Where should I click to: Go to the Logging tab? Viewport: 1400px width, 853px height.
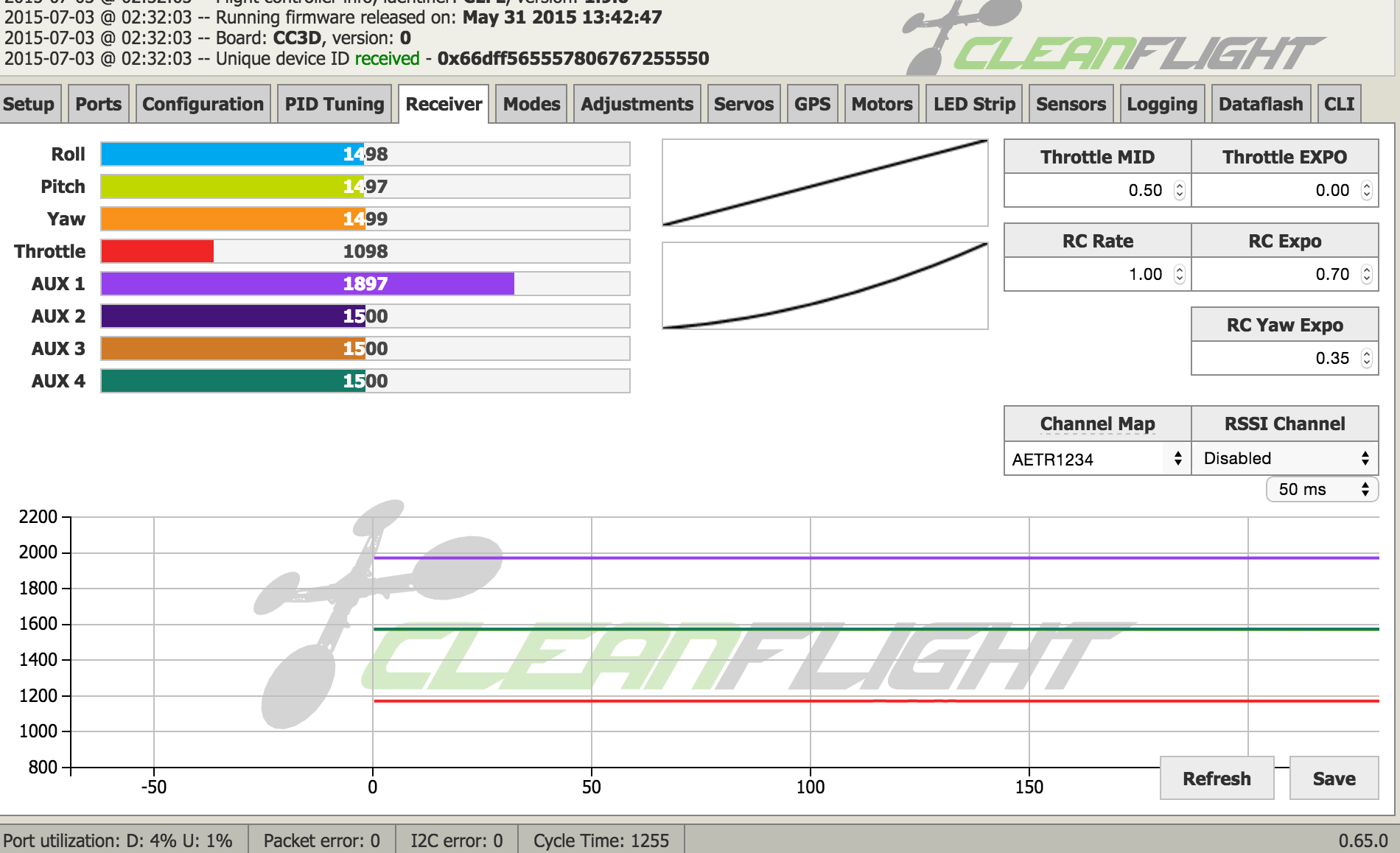1162,104
